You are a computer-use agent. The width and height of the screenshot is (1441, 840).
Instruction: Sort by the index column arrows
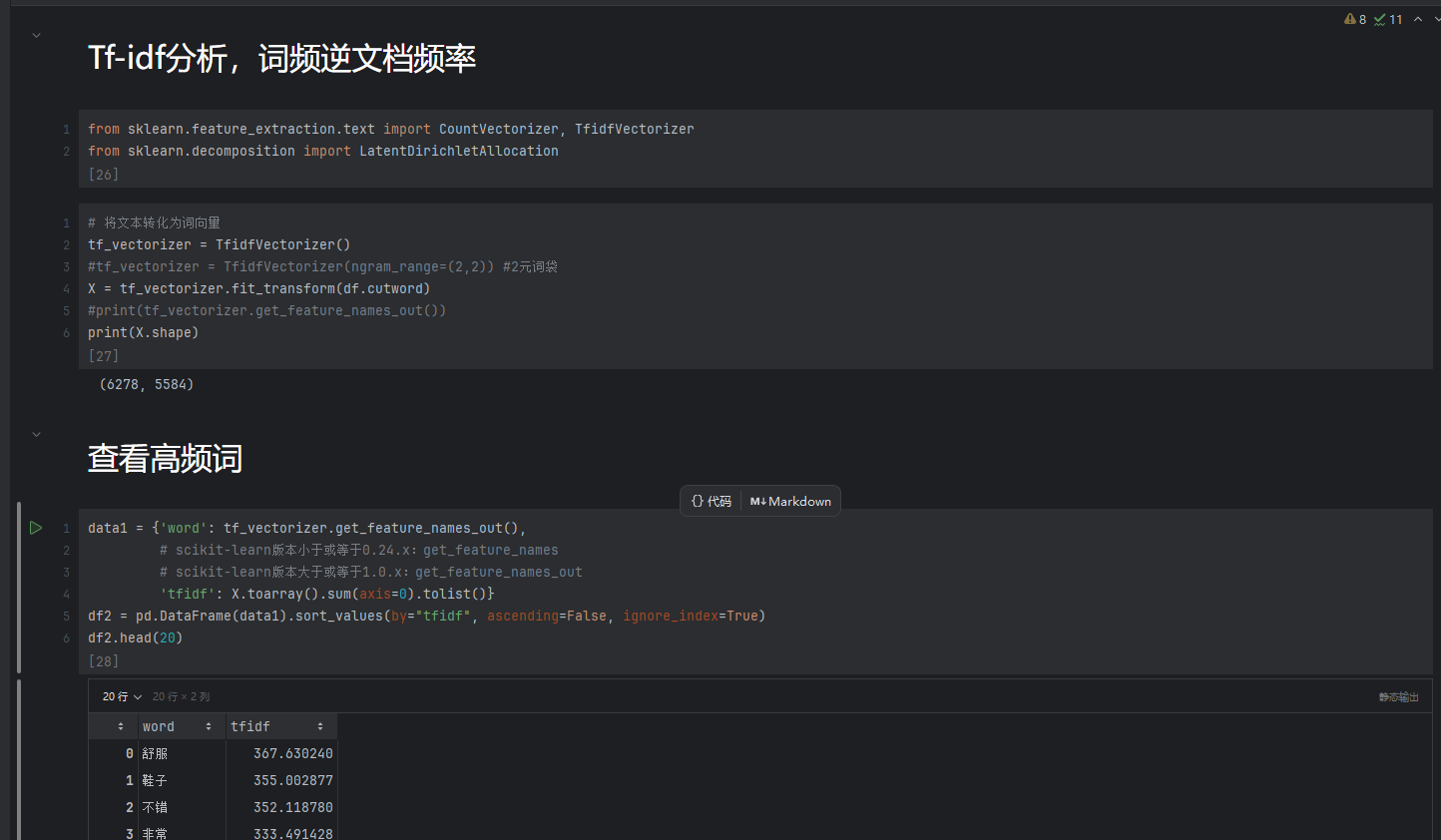click(x=121, y=726)
